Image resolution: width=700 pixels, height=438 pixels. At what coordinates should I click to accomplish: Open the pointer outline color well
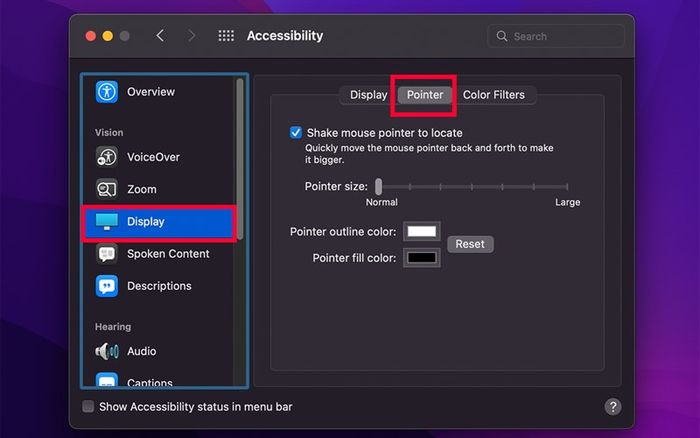click(421, 232)
